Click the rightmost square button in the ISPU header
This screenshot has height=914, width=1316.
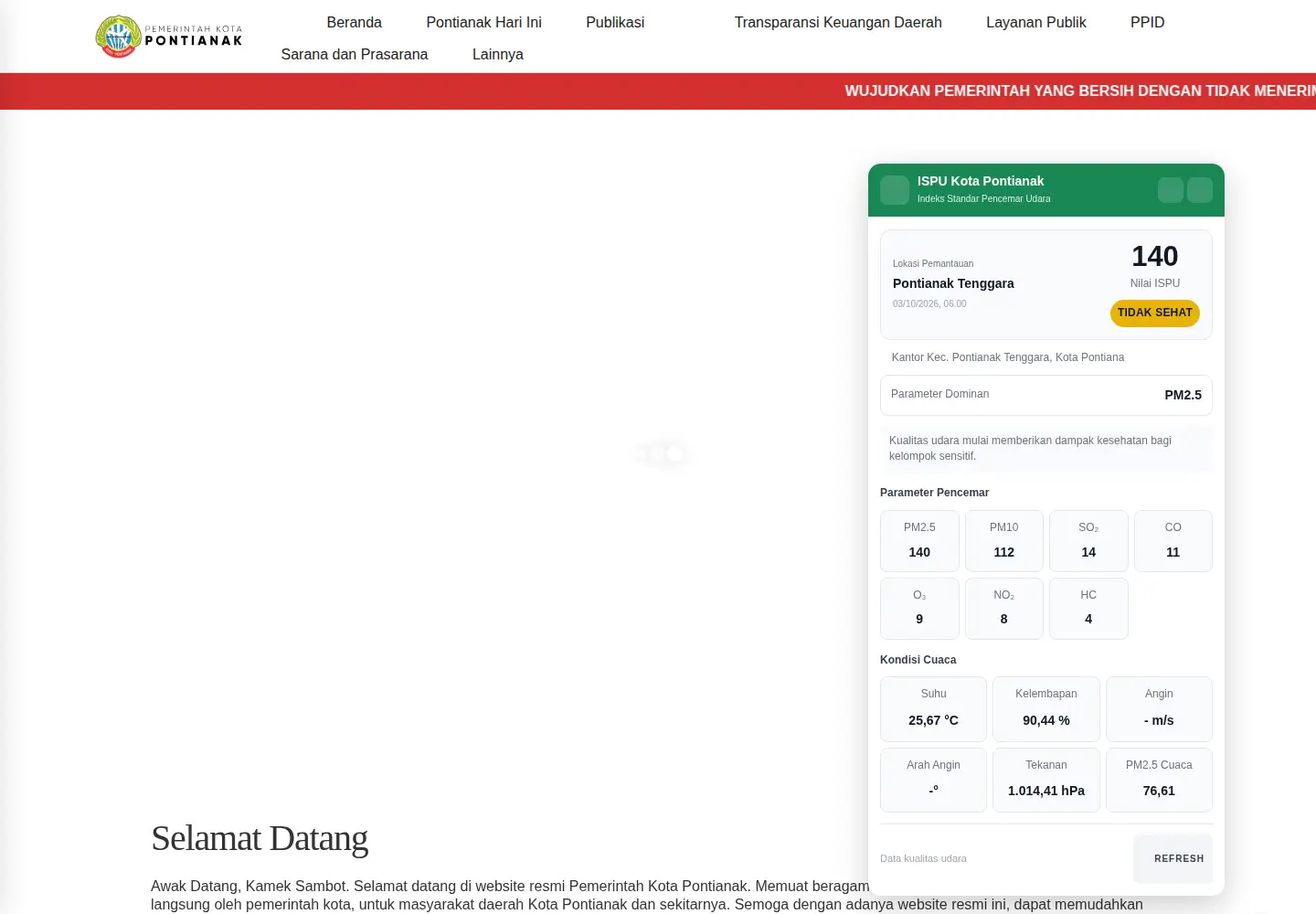(x=1200, y=190)
